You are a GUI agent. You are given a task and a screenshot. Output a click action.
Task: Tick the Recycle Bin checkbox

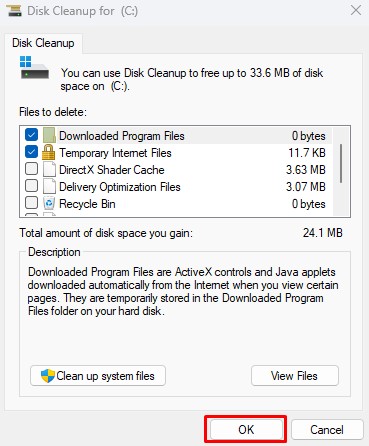31,203
